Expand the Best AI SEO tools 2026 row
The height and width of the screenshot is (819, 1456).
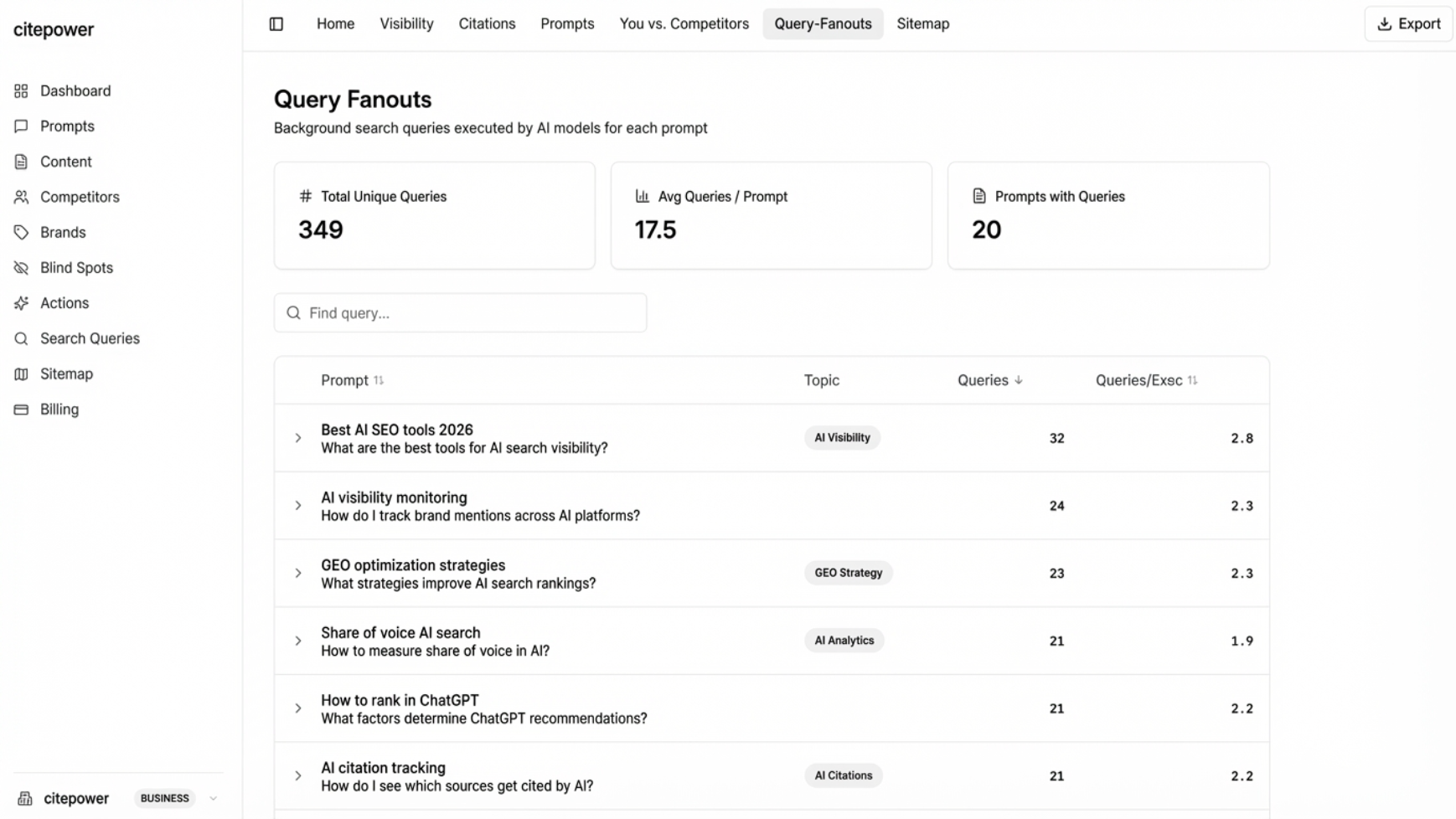pos(297,438)
